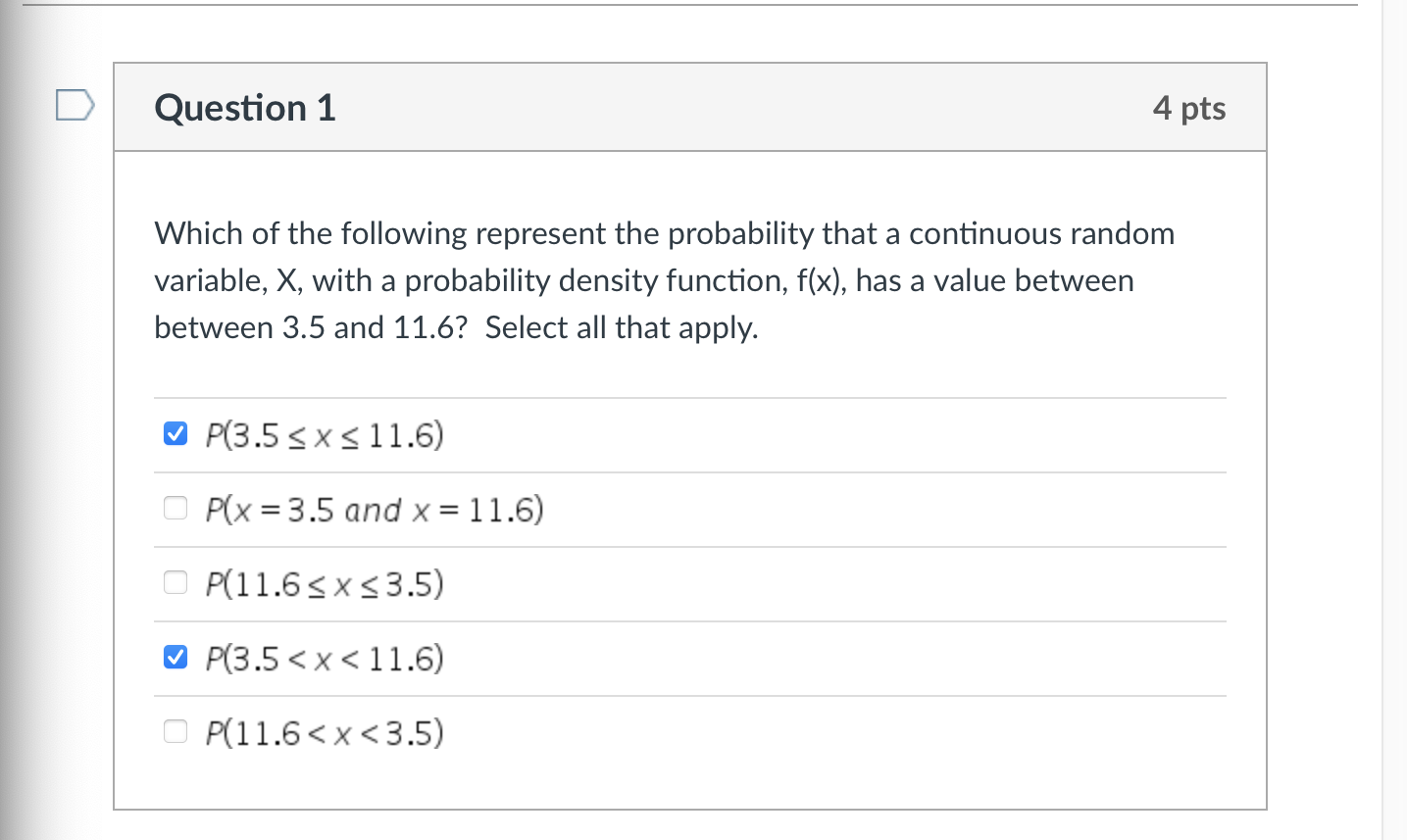Click the empty row area right of P(3.5 ≤ x ≤ 11.6)
This screenshot has width=1407, height=840.
(833, 435)
